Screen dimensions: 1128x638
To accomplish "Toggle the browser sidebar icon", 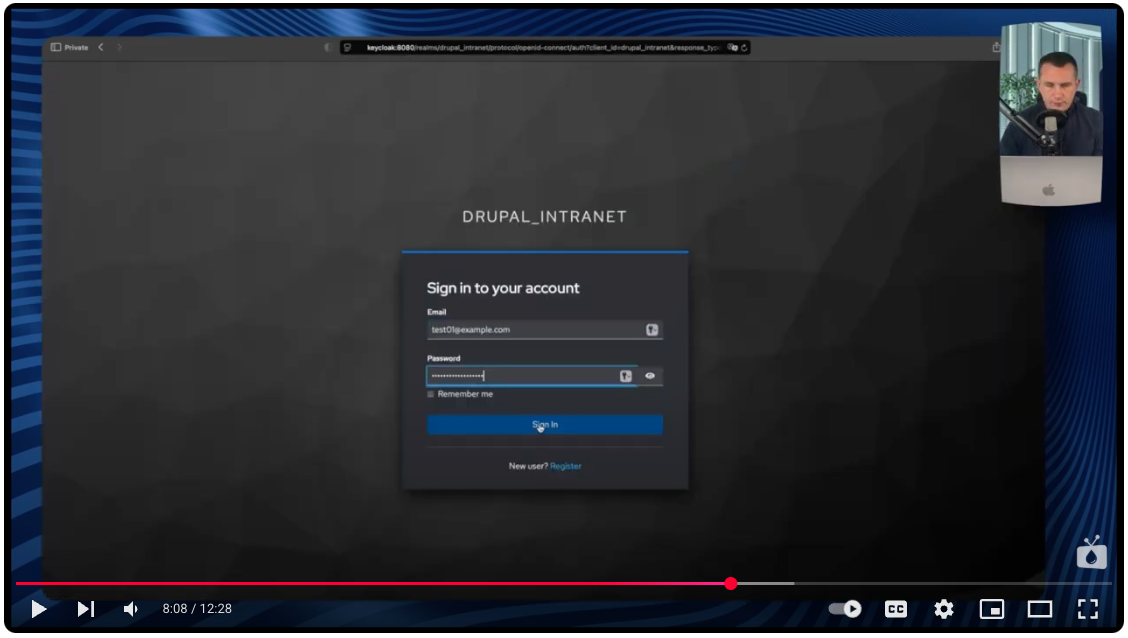I will (56, 47).
